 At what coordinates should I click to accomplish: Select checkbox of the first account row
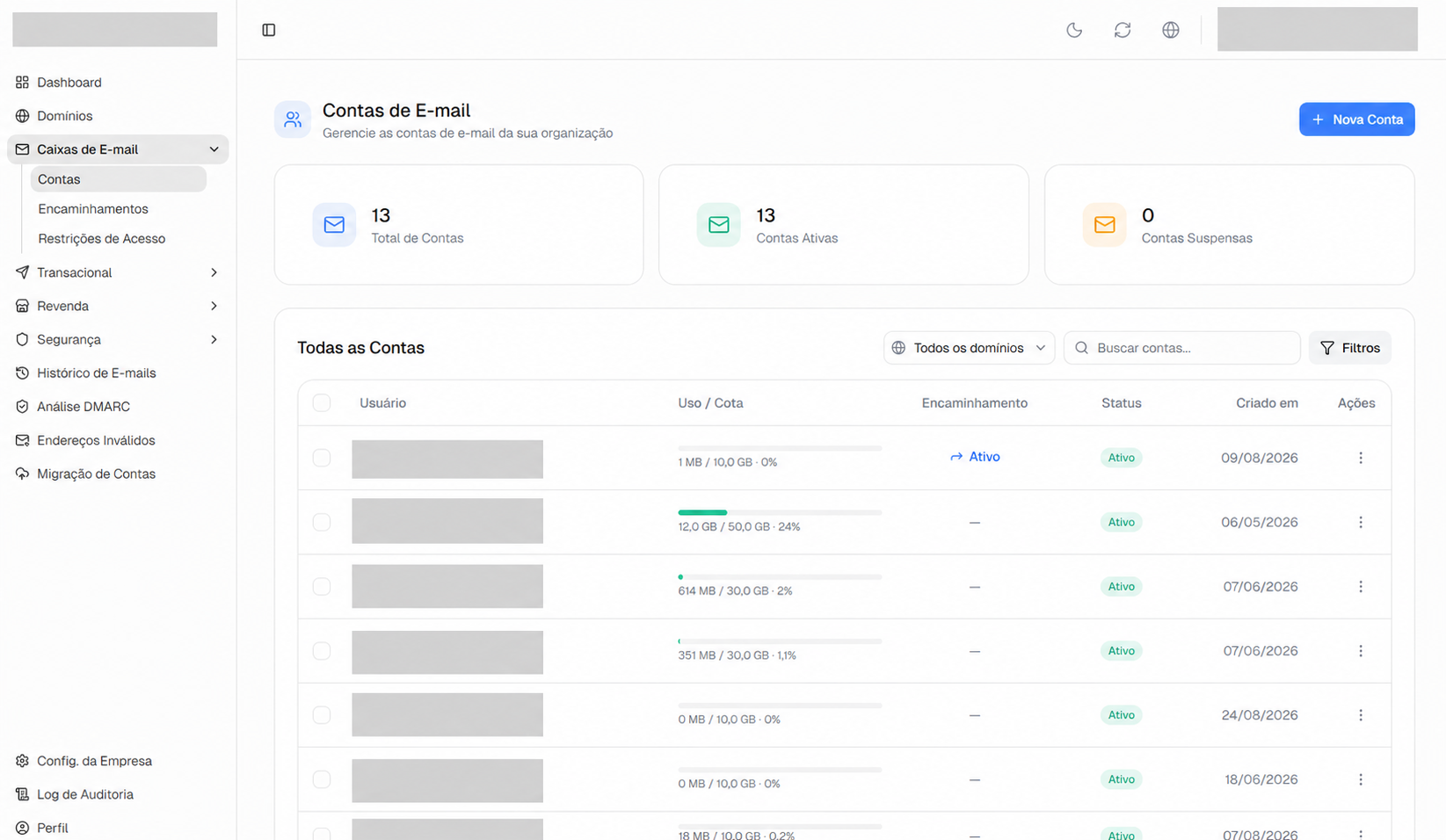pyautogui.click(x=322, y=458)
